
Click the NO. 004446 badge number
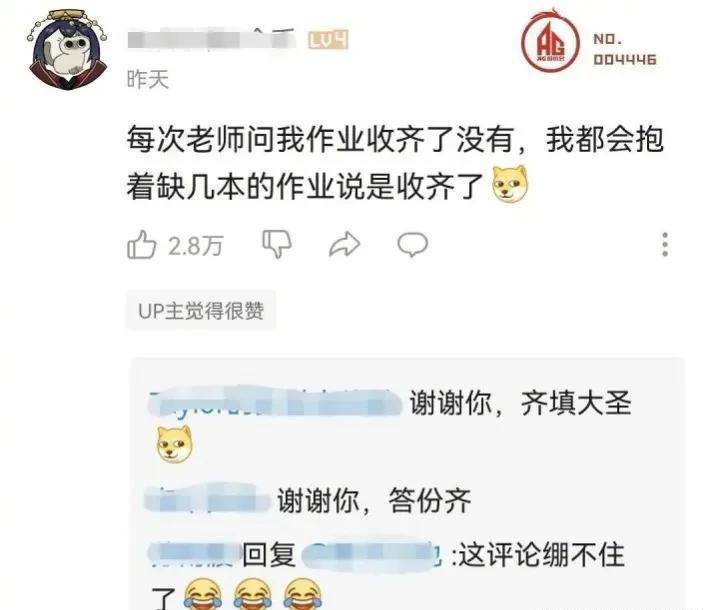pos(625,49)
